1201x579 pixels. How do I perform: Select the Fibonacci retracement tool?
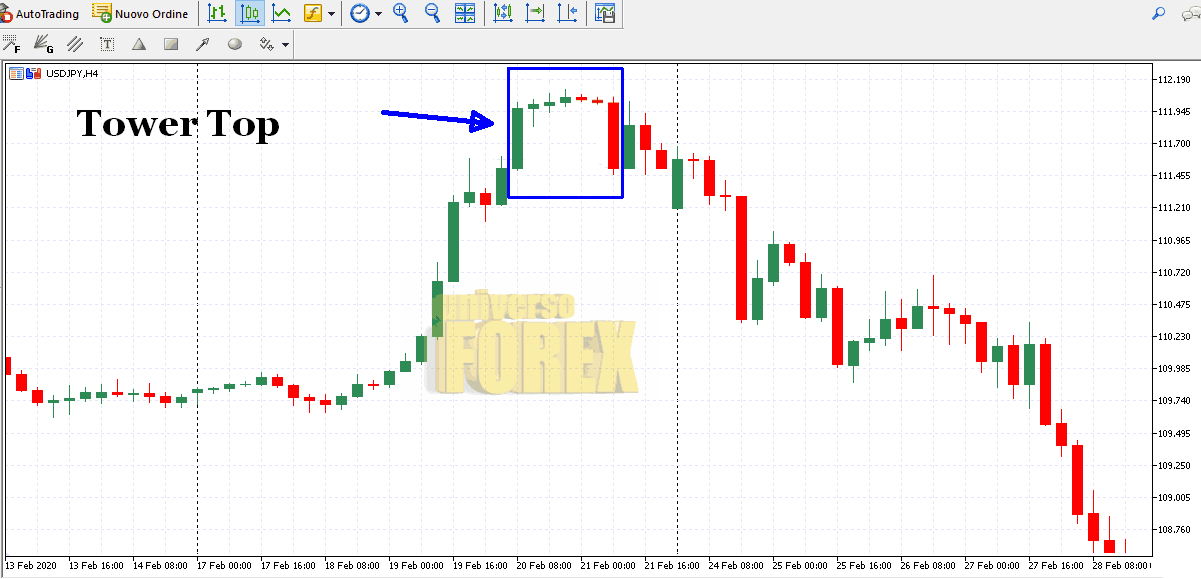pyautogui.click(x=12, y=44)
